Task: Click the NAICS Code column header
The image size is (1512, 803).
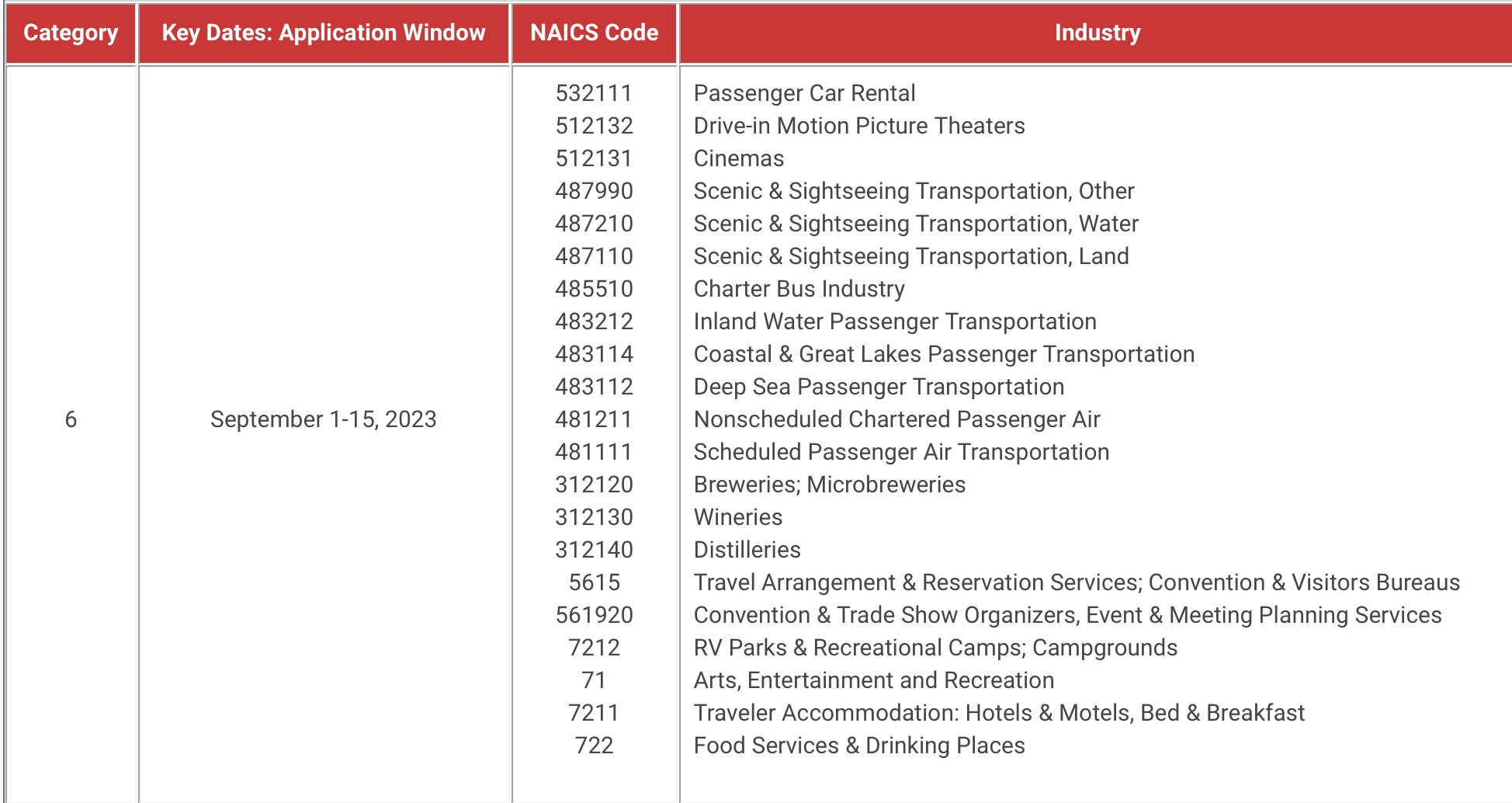Action: point(594,33)
